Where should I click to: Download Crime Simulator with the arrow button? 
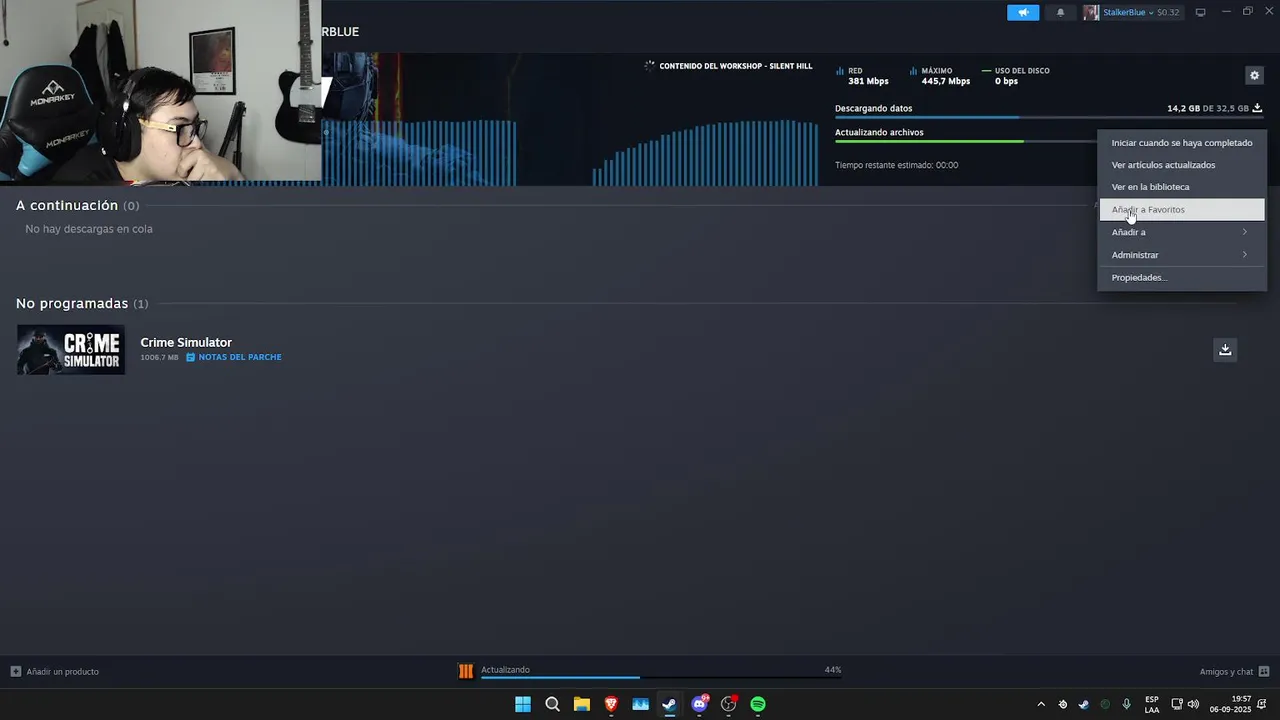1225,349
